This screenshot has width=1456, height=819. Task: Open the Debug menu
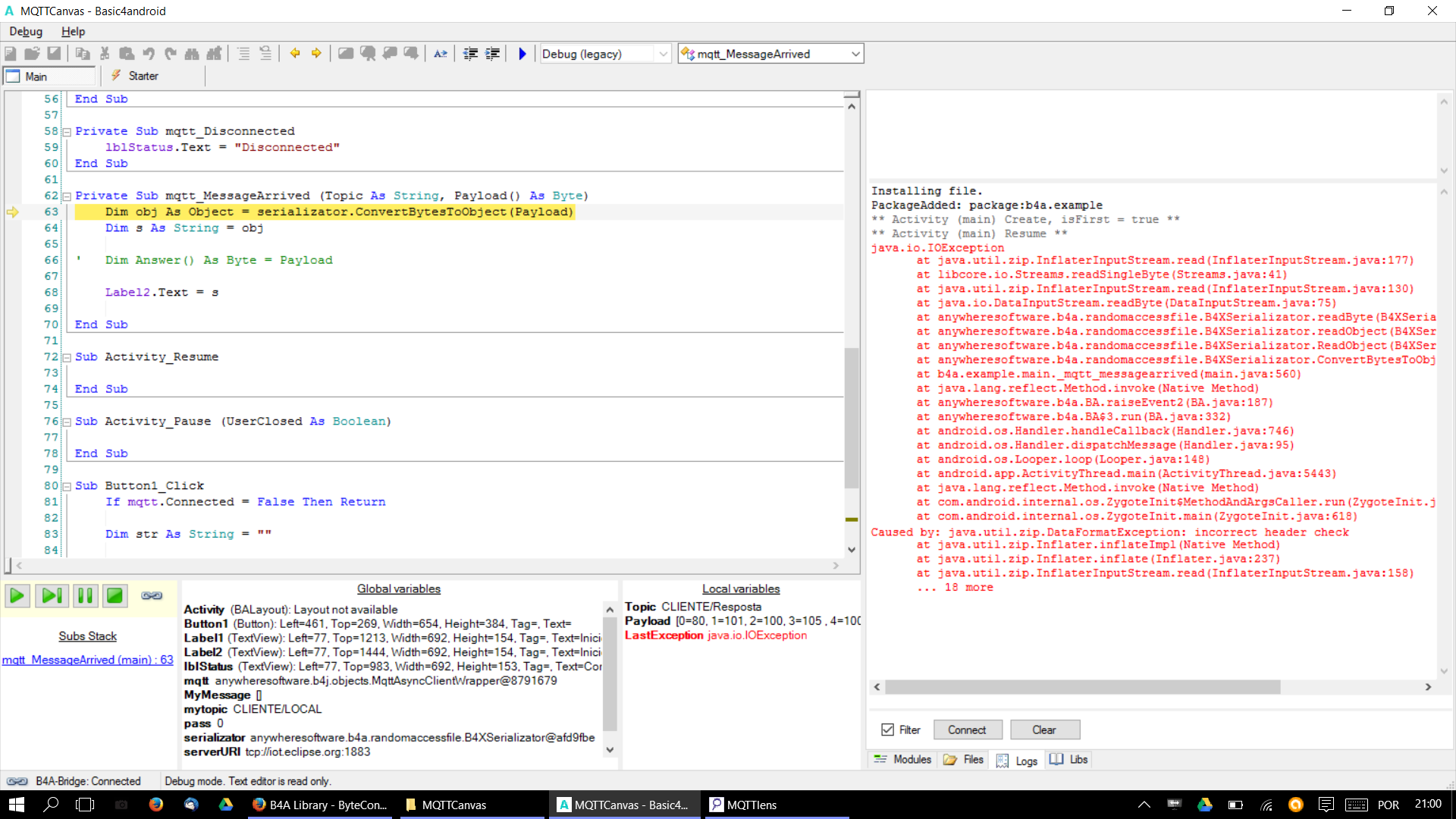pyautogui.click(x=26, y=31)
